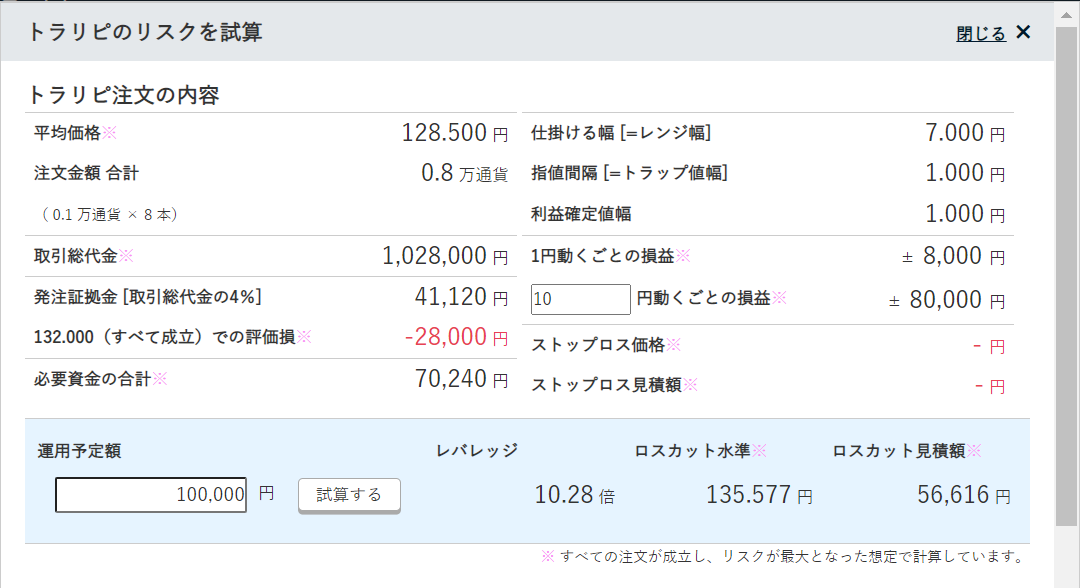Click the ※ mark next to ロスカット水準
This screenshot has width=1080, height=588.
coord(759,450)
